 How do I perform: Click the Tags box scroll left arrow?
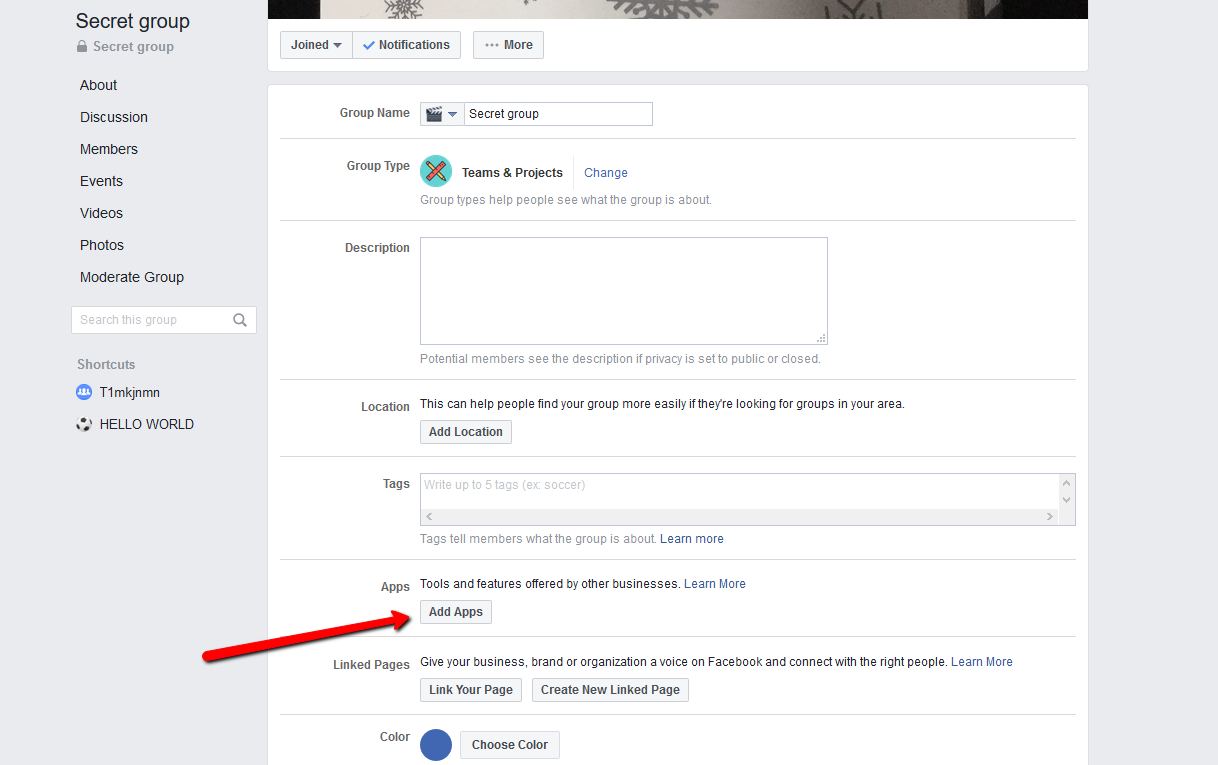pyautogui.click(x=430, y=517)
